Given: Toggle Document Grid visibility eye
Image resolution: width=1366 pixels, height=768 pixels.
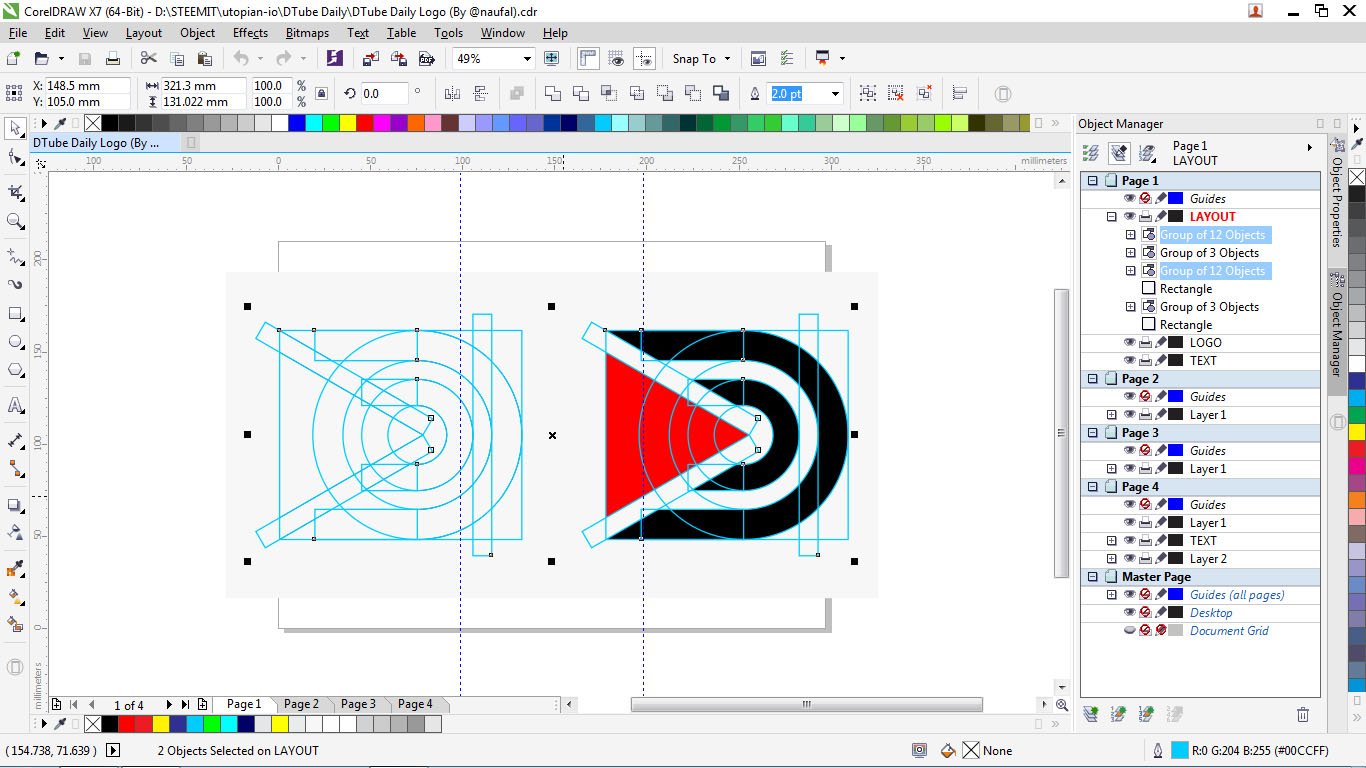Looking at the screenshot, I should tap(1130, 631).
